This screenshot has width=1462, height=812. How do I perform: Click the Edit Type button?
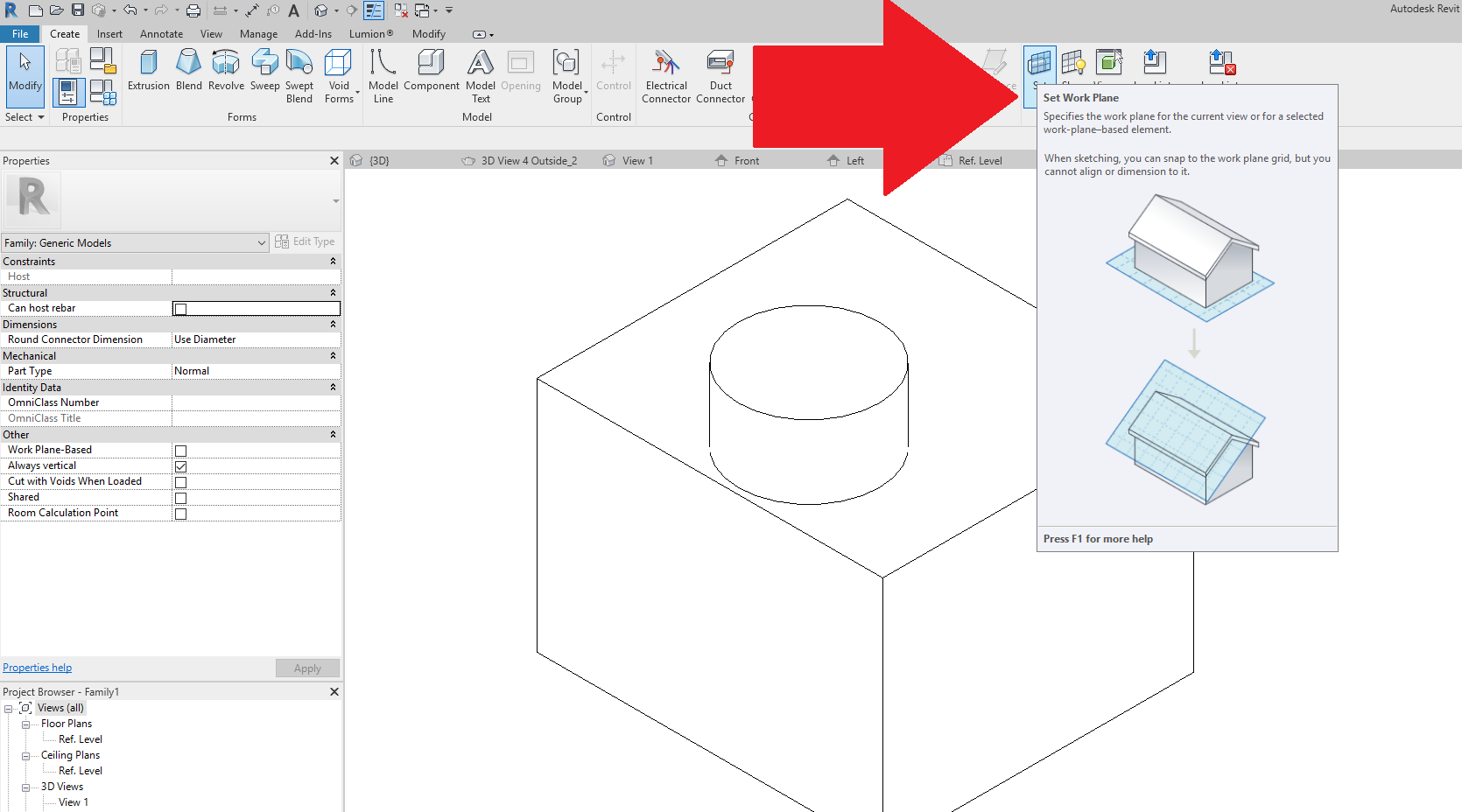click(x=305, y=241)
